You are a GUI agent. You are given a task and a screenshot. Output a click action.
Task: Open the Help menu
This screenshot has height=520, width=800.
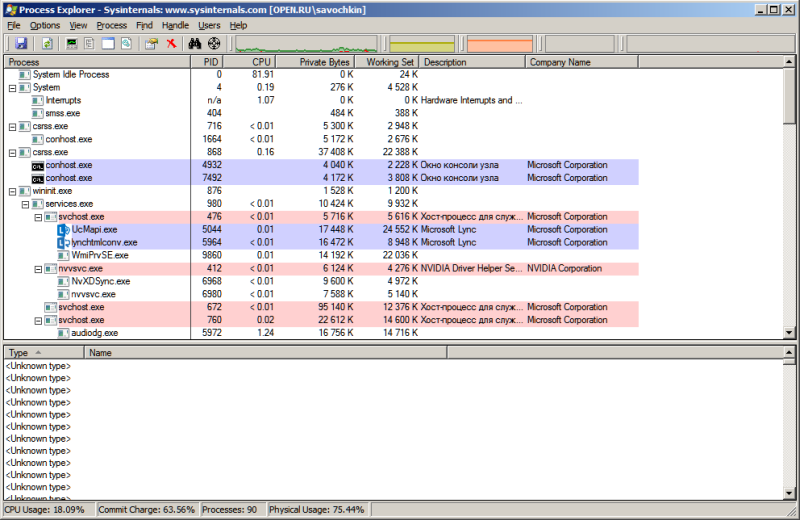pyautogui.click(x=238, y=25)
